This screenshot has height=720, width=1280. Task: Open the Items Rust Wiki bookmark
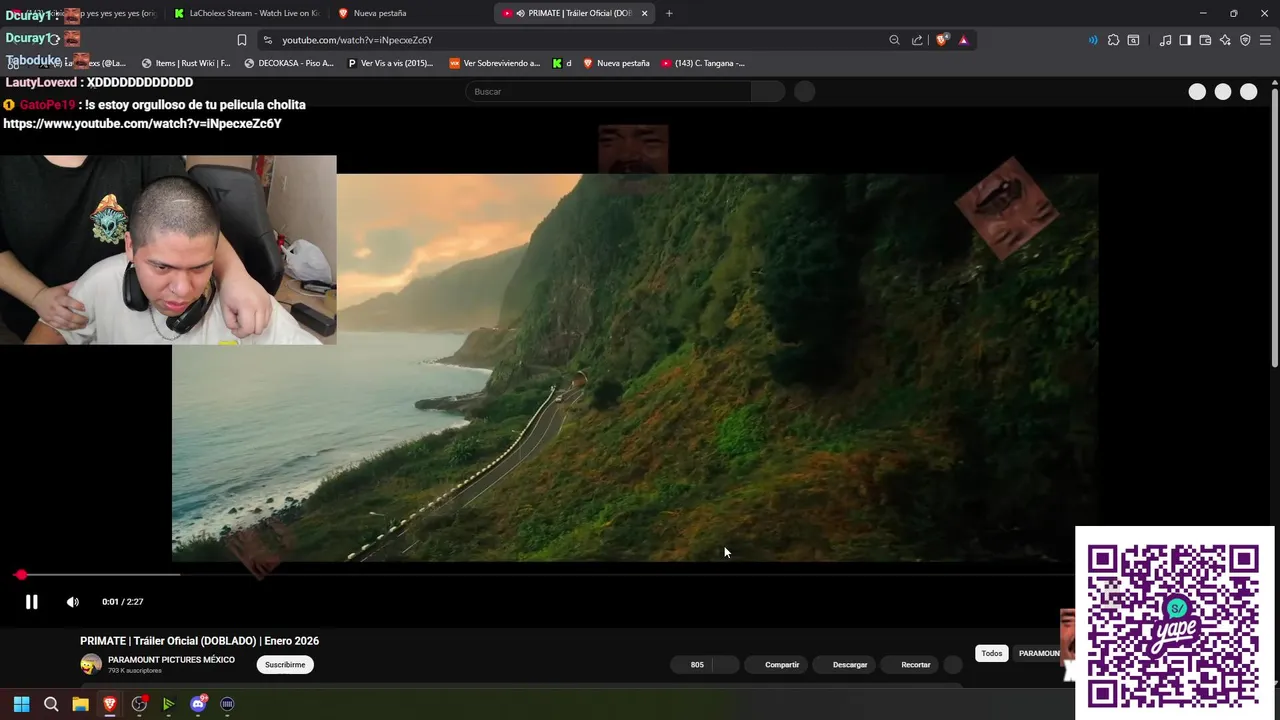[x=186, y=63]
